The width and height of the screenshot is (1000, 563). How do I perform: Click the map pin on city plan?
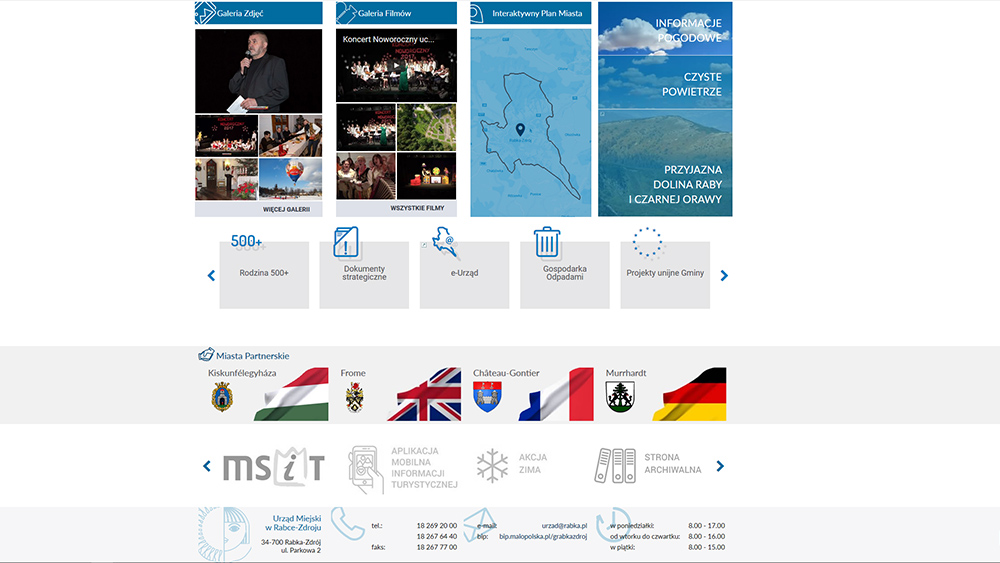point(520,130)
